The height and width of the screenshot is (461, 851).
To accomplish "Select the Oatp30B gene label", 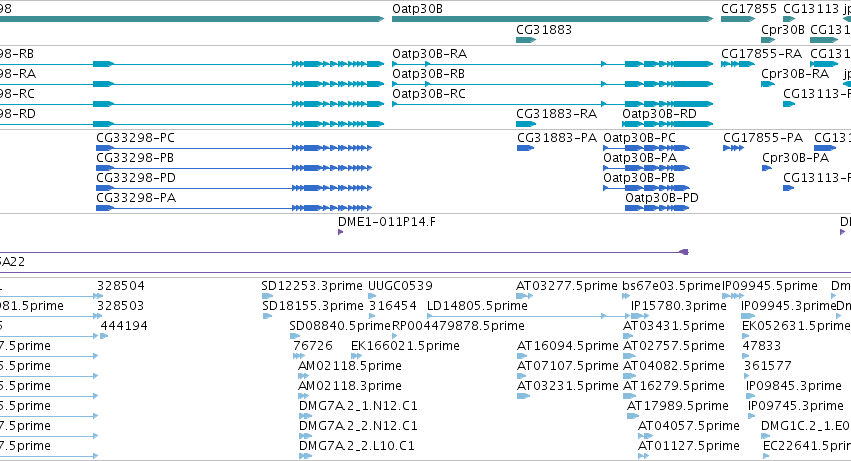I will (x=417, y=9).
